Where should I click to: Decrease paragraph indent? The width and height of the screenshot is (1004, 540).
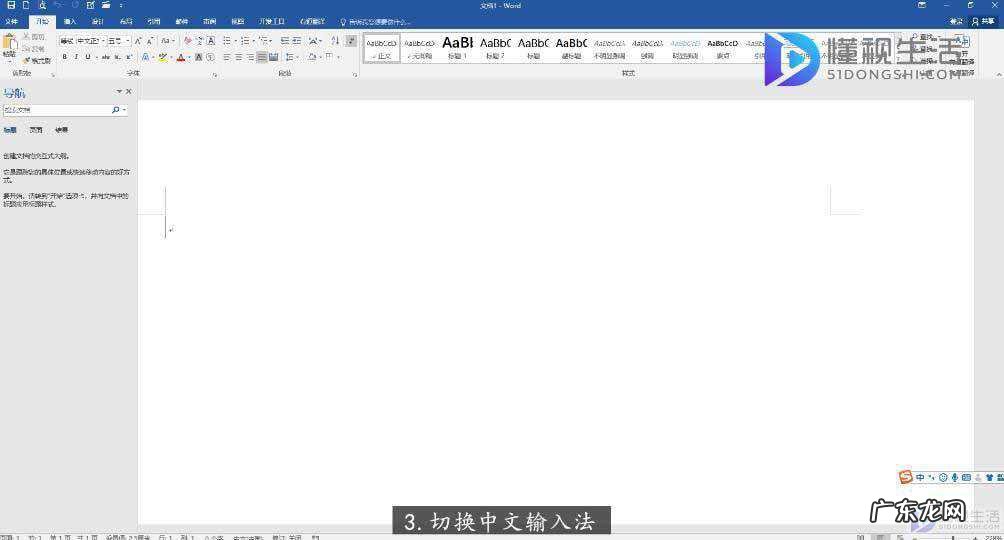point(285,40)
